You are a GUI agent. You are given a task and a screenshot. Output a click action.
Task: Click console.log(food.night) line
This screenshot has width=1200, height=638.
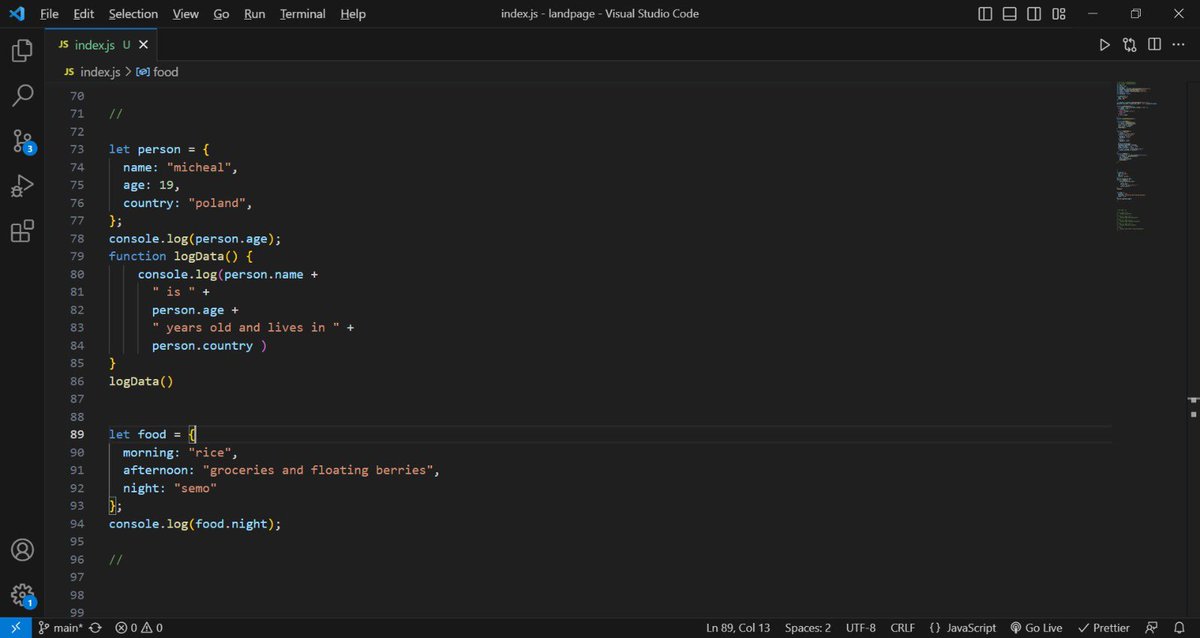pos(195,524)
